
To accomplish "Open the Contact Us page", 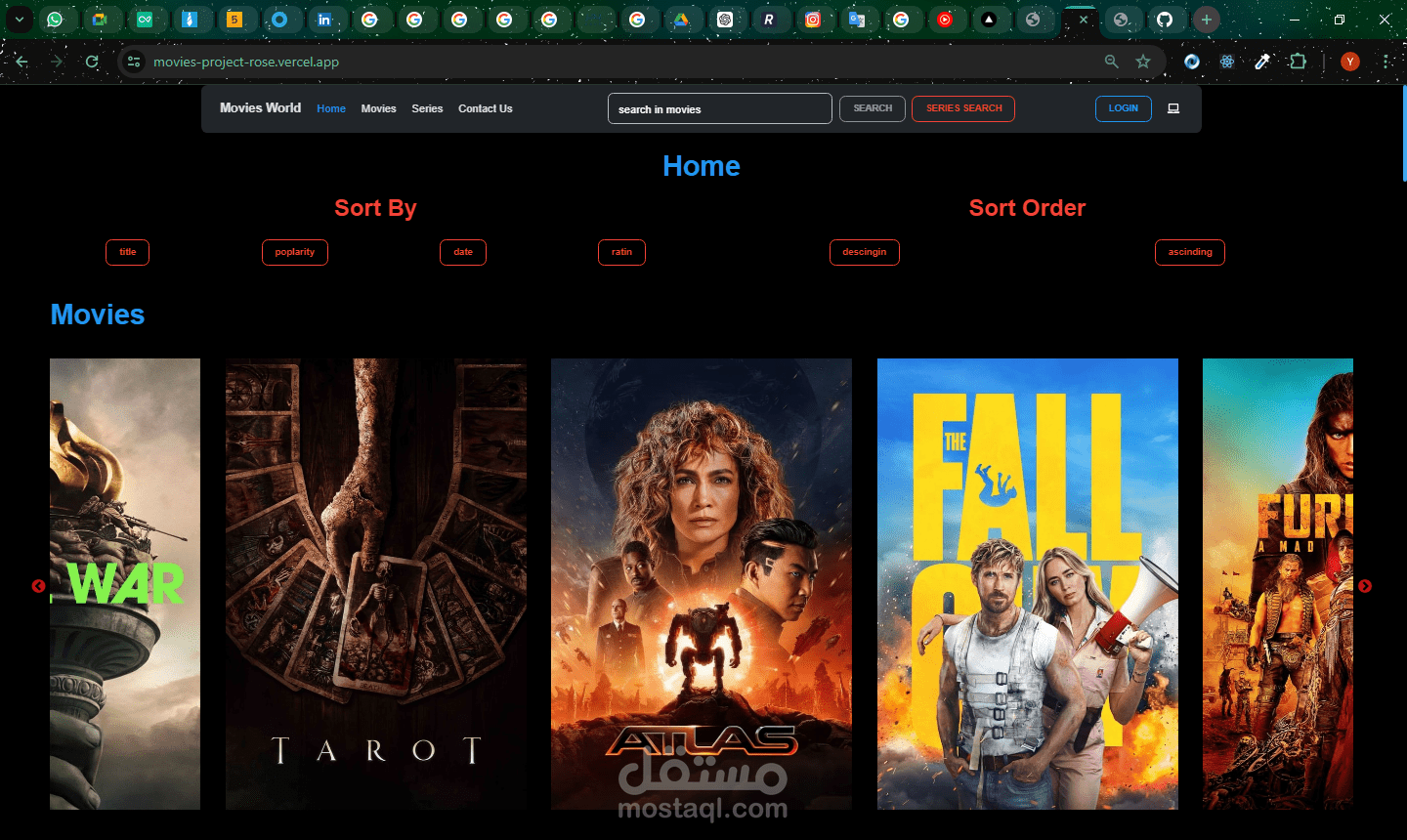I will (x=486, y=108).
